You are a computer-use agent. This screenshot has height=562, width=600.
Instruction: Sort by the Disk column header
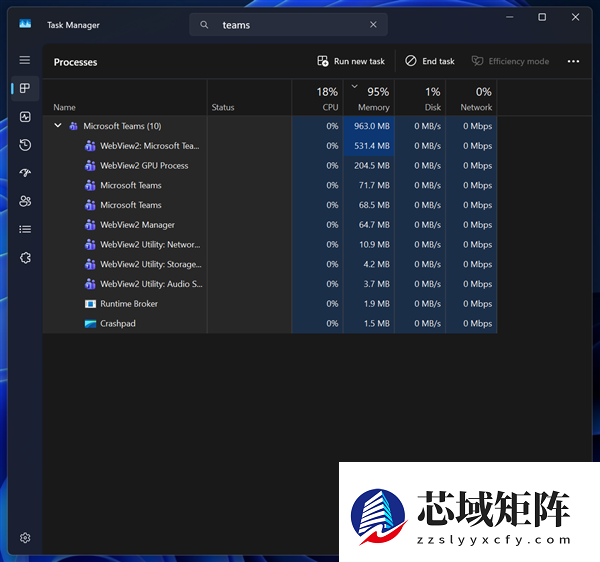(420, 98)
